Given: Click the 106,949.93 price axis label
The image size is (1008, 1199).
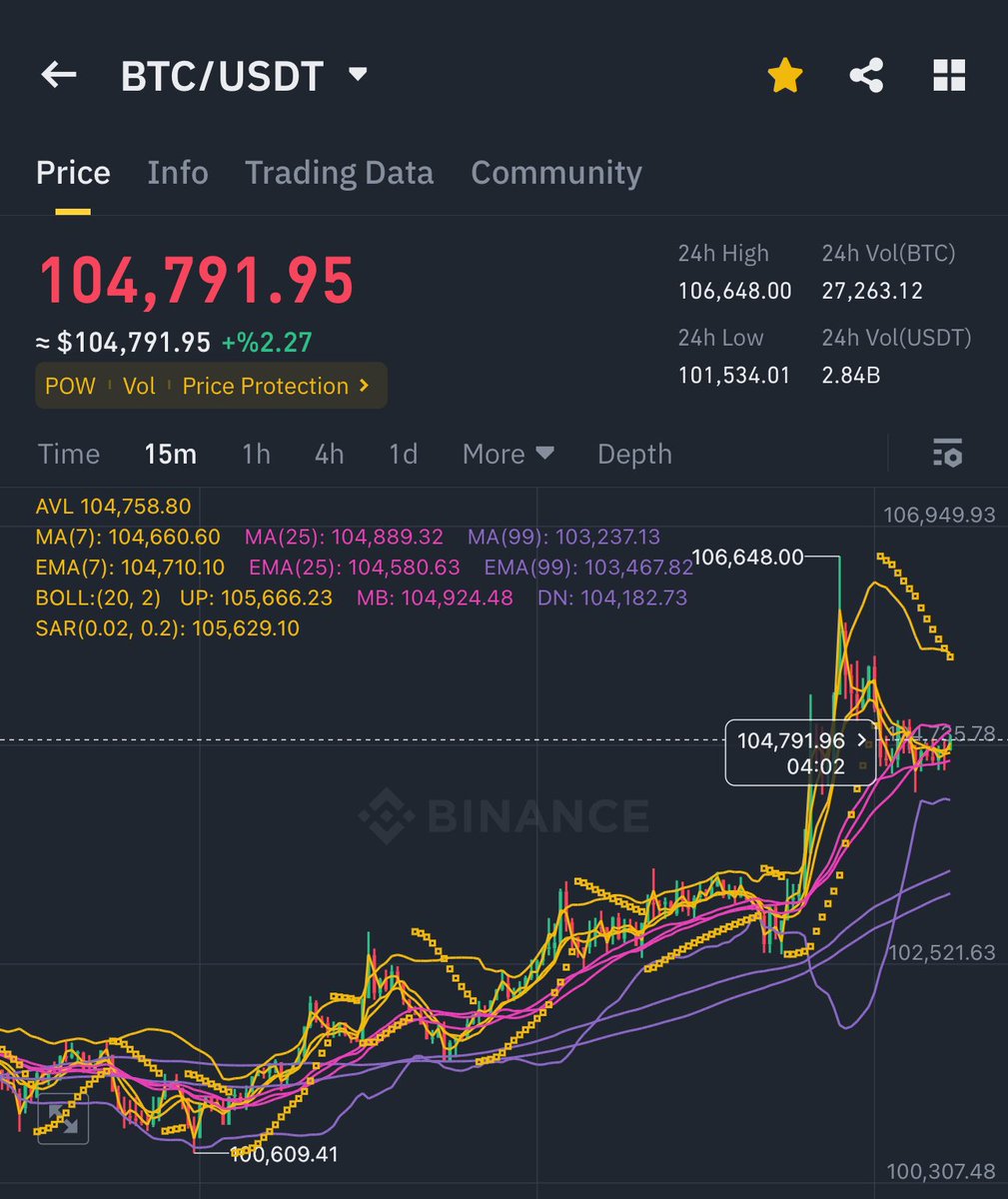Looking at the screenshot, I should pyautogui.click(x=940, y=515).
